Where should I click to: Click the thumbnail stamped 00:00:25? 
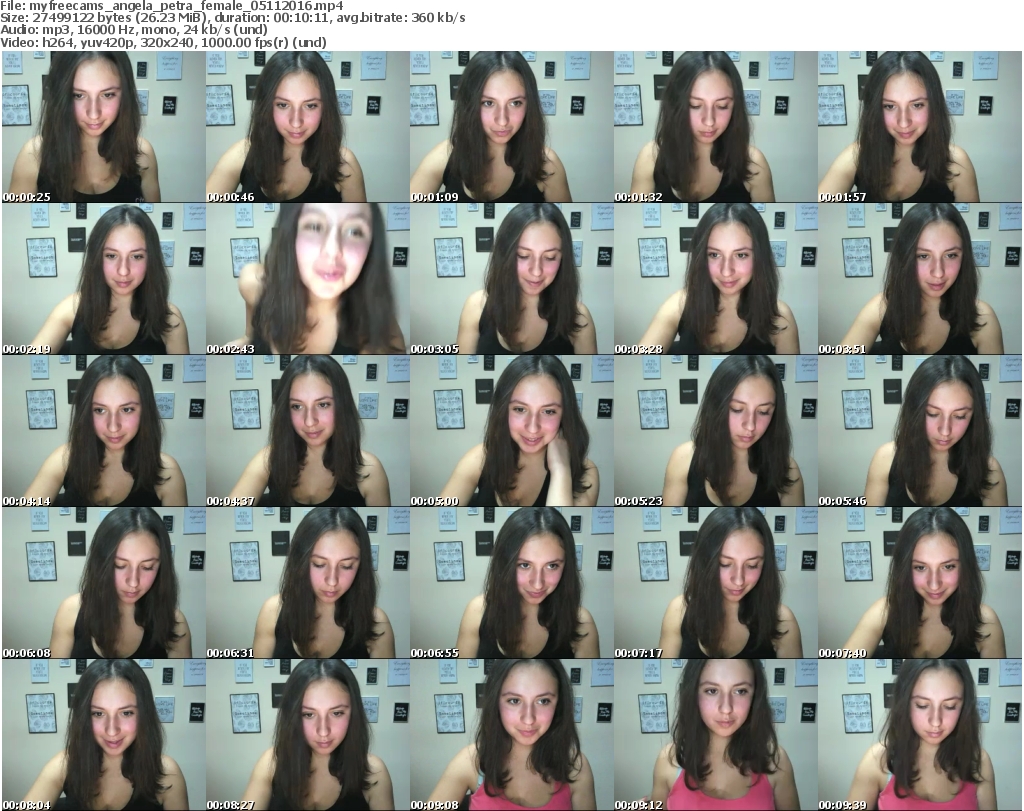coord(104,127)
